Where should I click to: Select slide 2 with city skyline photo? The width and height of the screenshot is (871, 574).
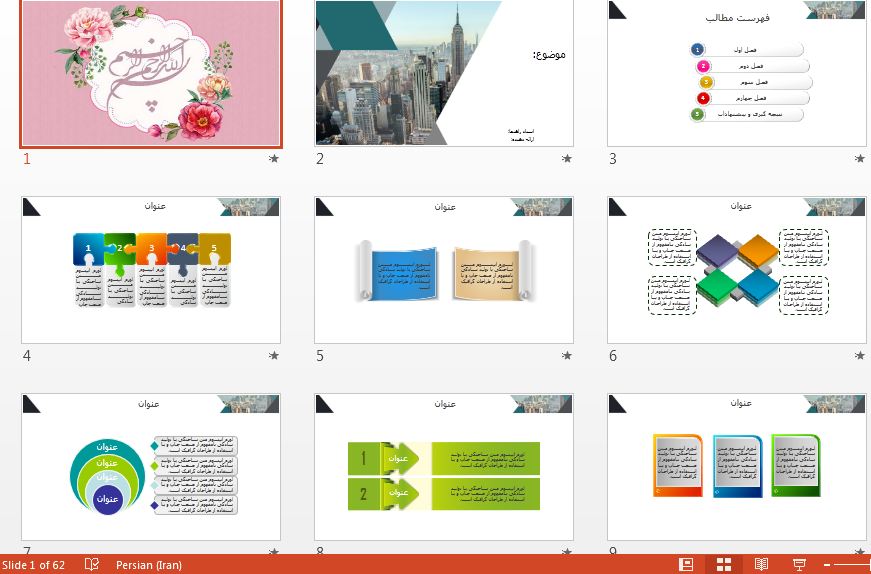(444, 73)
